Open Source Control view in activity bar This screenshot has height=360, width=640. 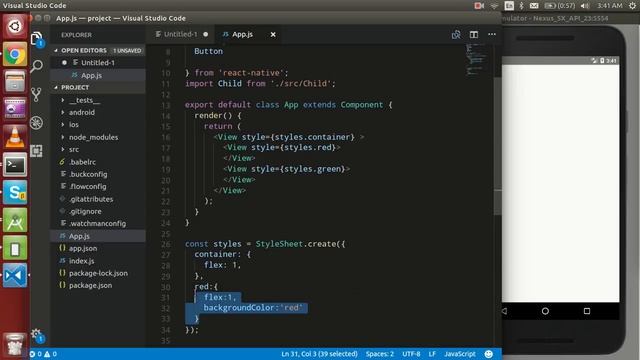tap(37, 94)
